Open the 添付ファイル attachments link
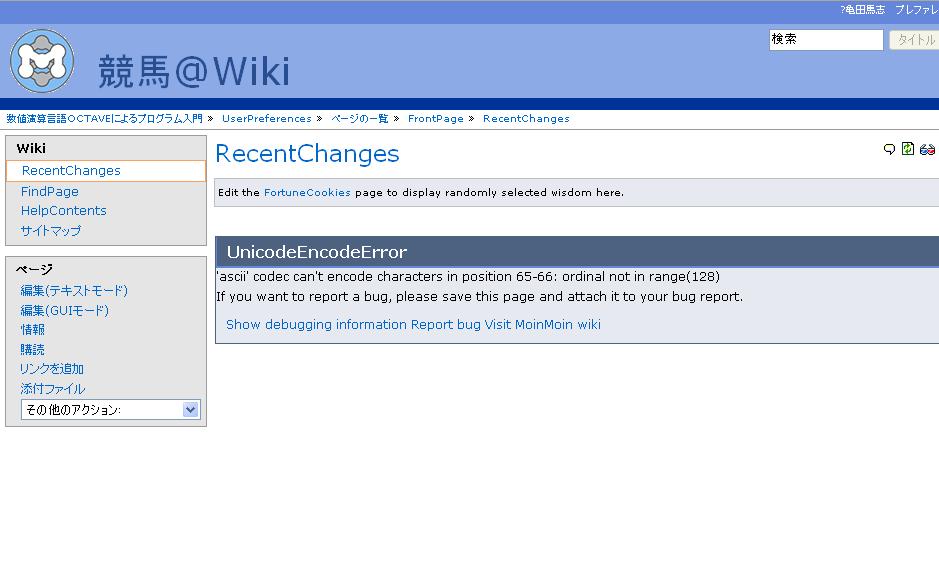939x565 pixels. (53, 389)
